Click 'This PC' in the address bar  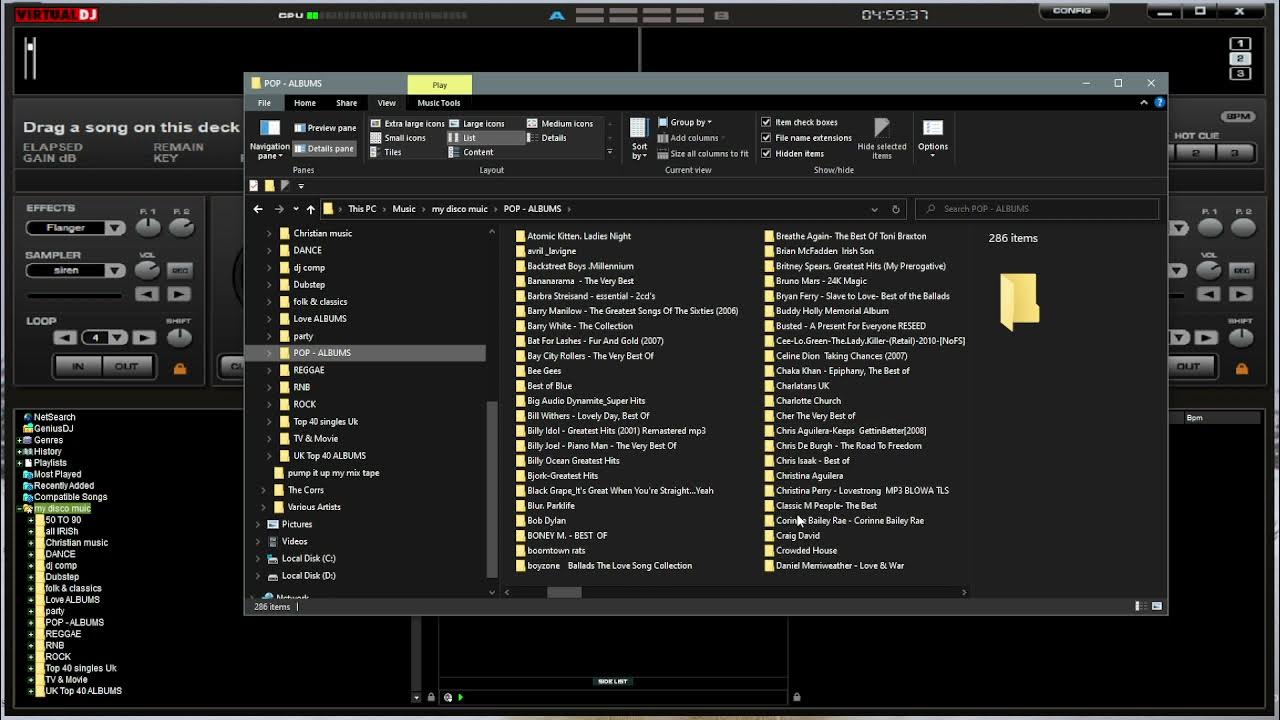(362, 209)
